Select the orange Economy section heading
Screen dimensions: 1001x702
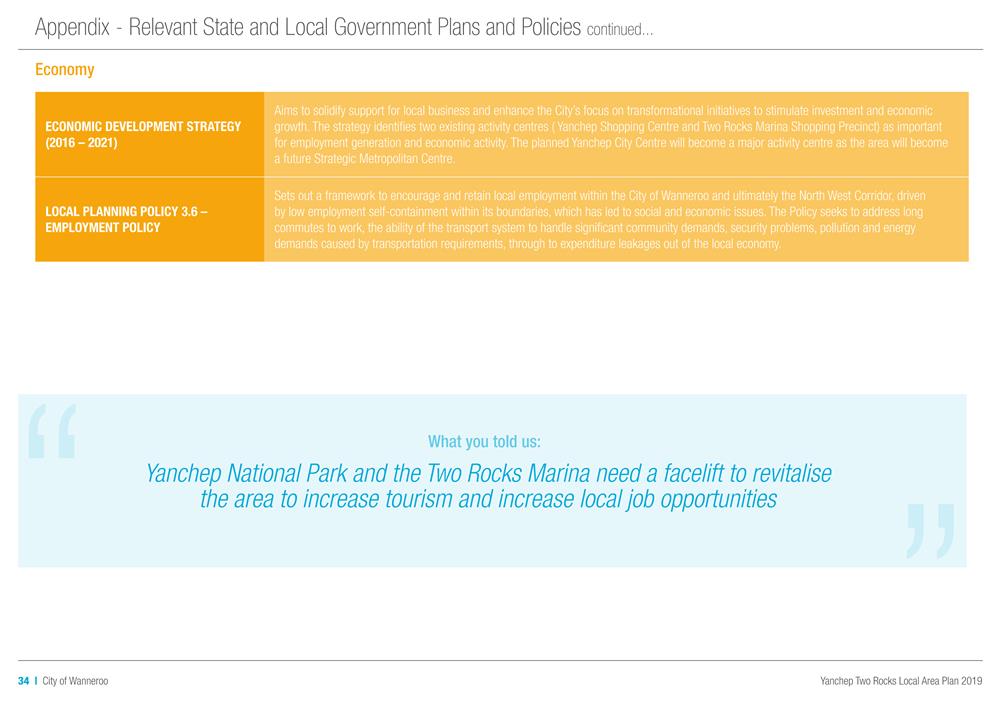(64, 70)
